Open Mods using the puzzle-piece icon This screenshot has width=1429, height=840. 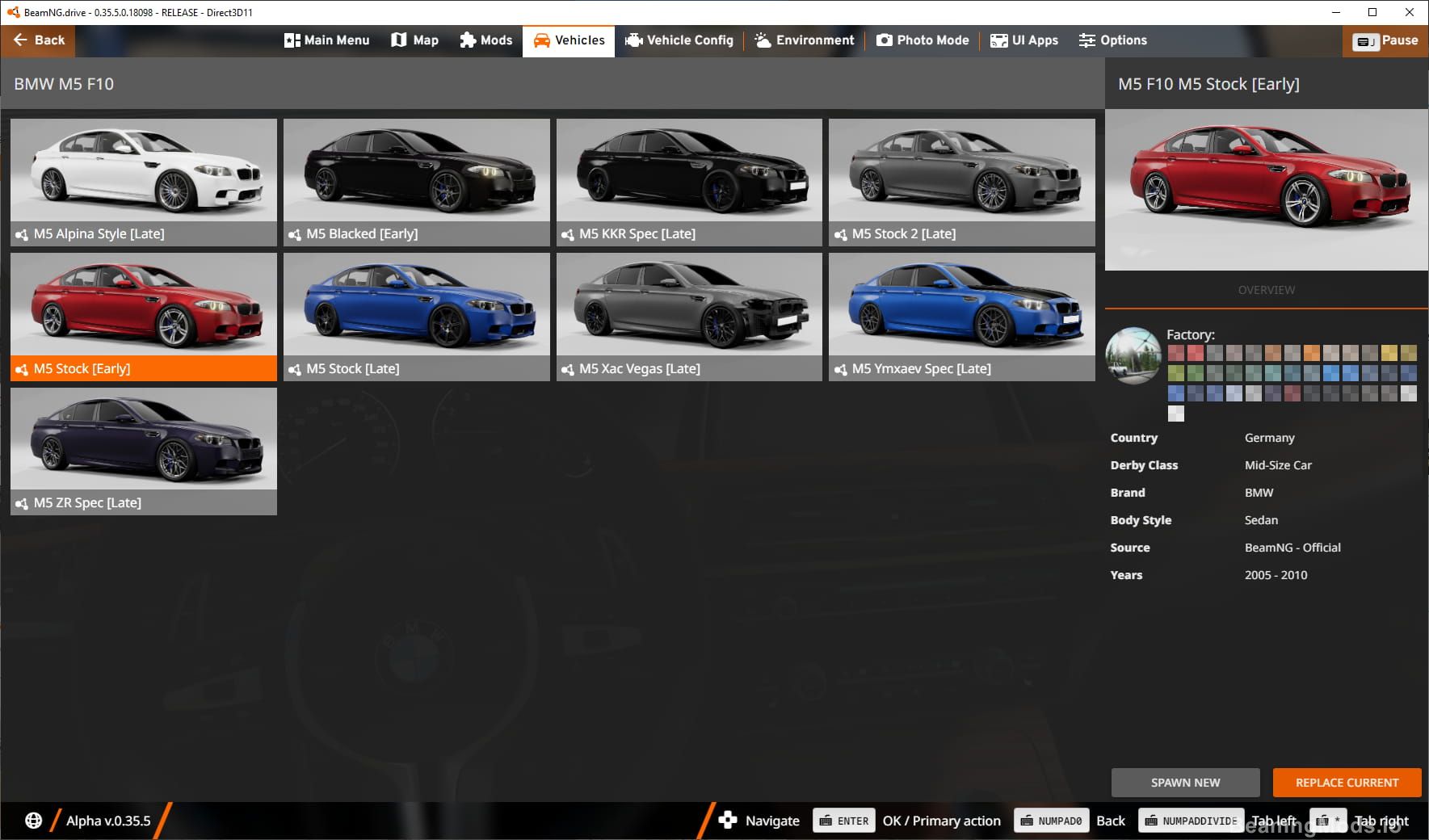tap(468, 40)
